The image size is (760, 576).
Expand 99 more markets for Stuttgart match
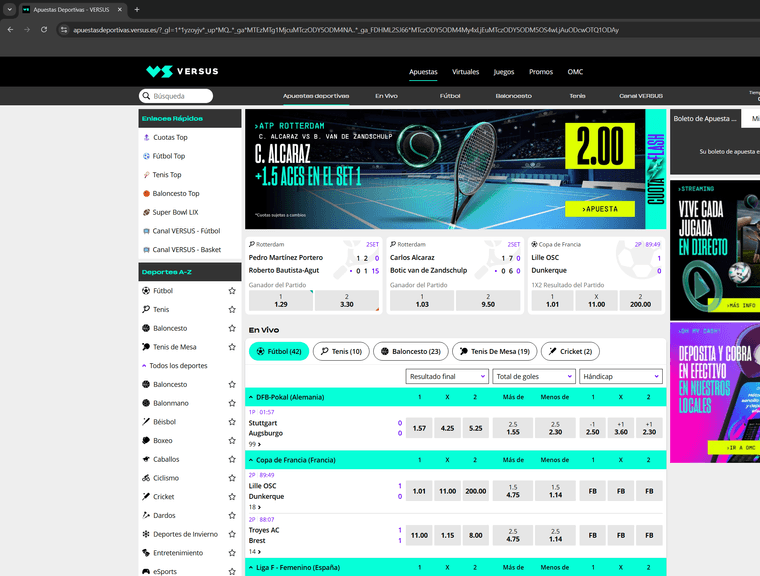pyautogui.click(x=255, y=444)
